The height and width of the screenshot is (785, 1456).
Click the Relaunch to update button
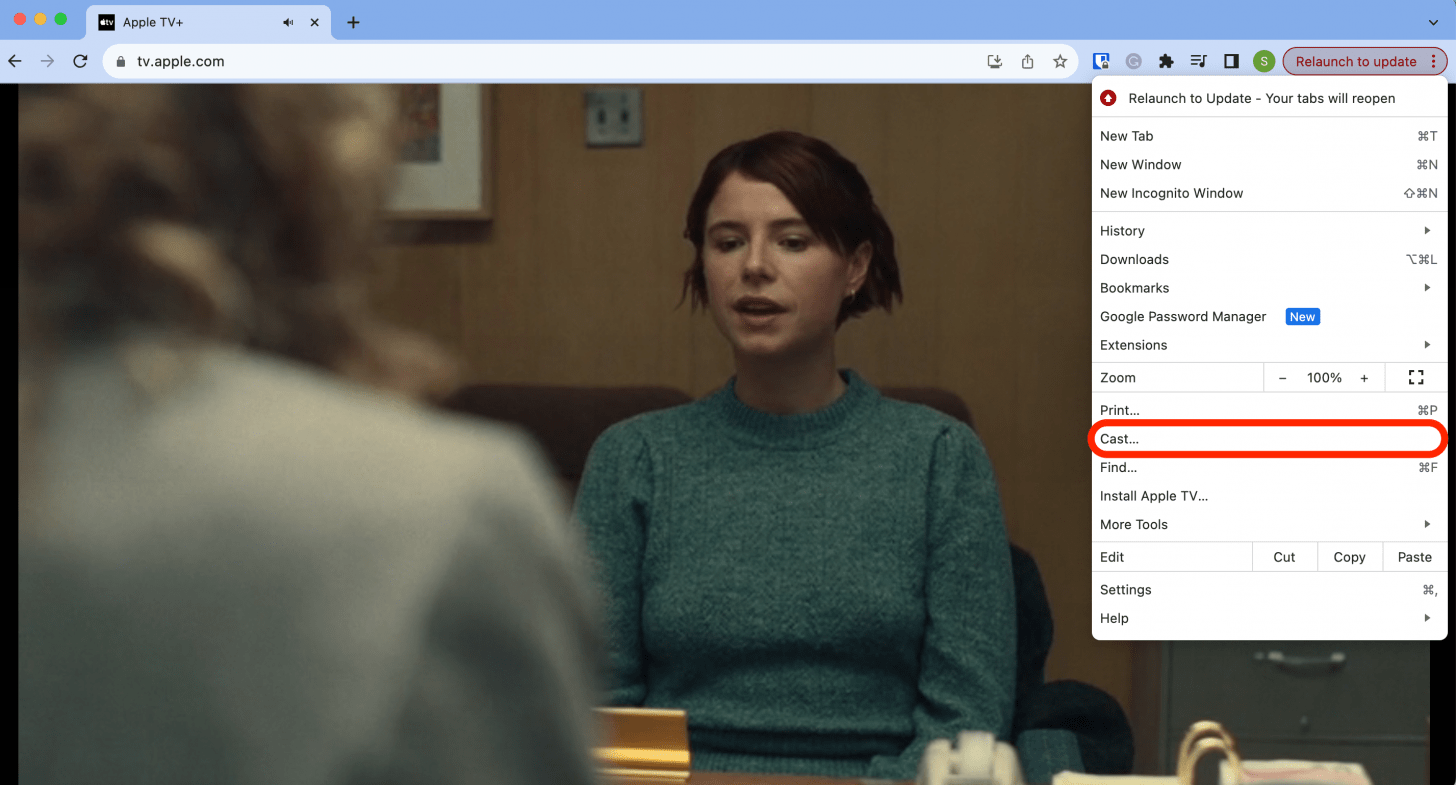[1357, 61]
